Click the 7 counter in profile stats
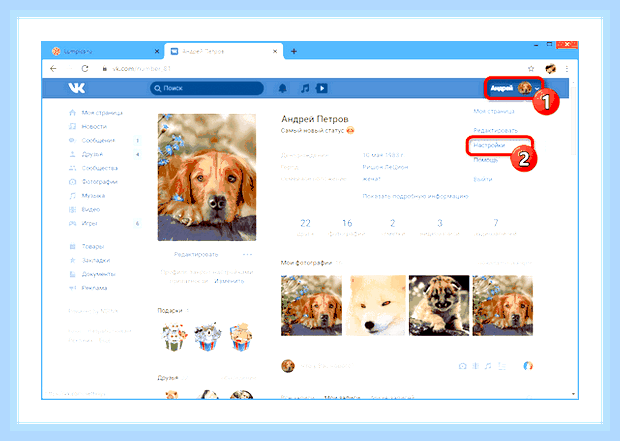Screen dimensions: 620x441 [495, 227]
